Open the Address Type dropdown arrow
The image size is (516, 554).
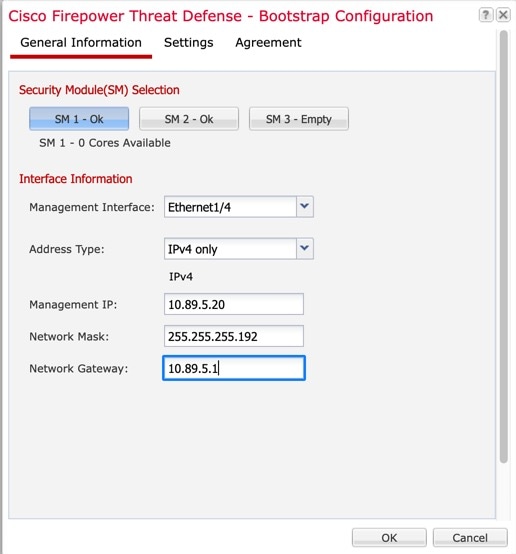[305, 249]
